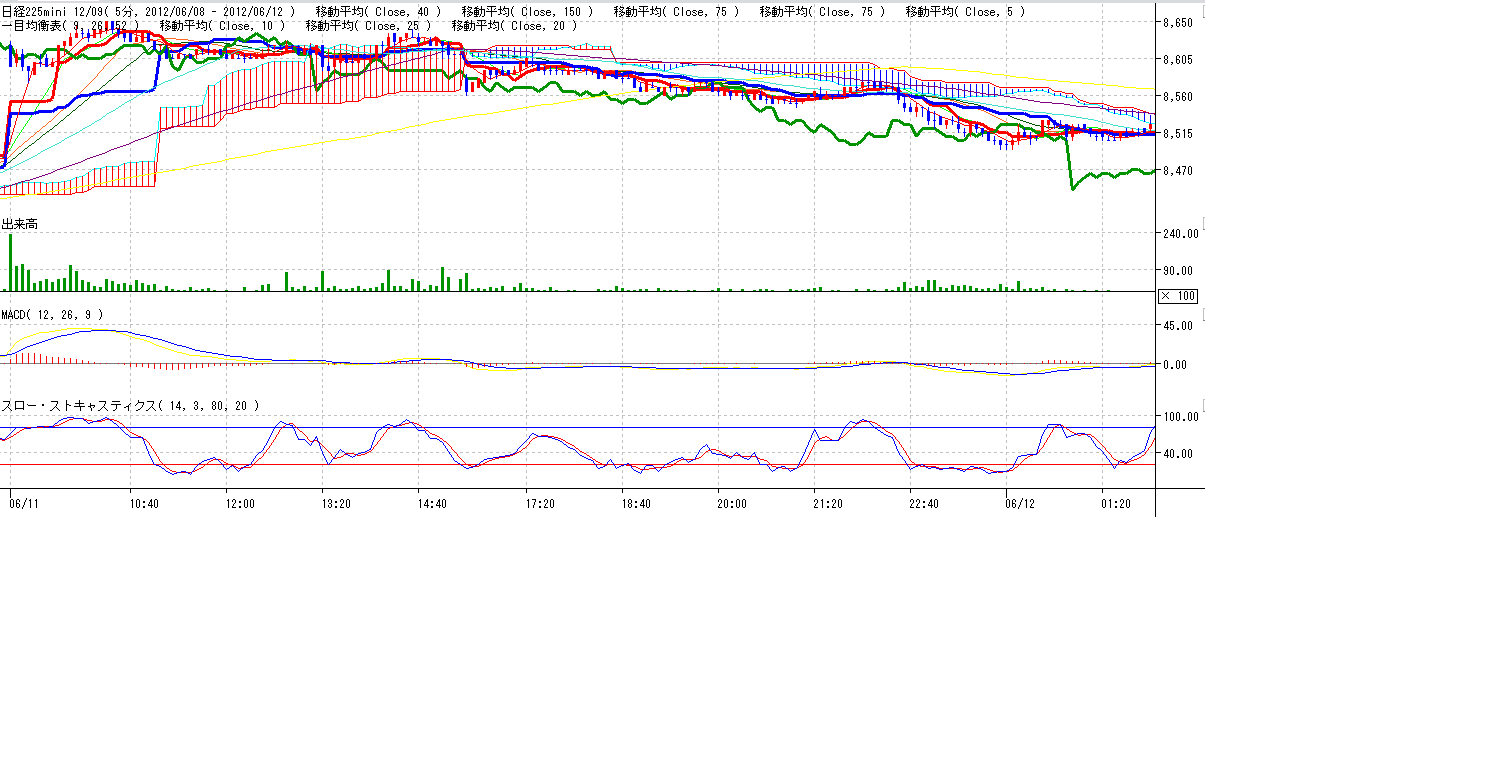Click the 14:40 time axis label

point(432,504)
